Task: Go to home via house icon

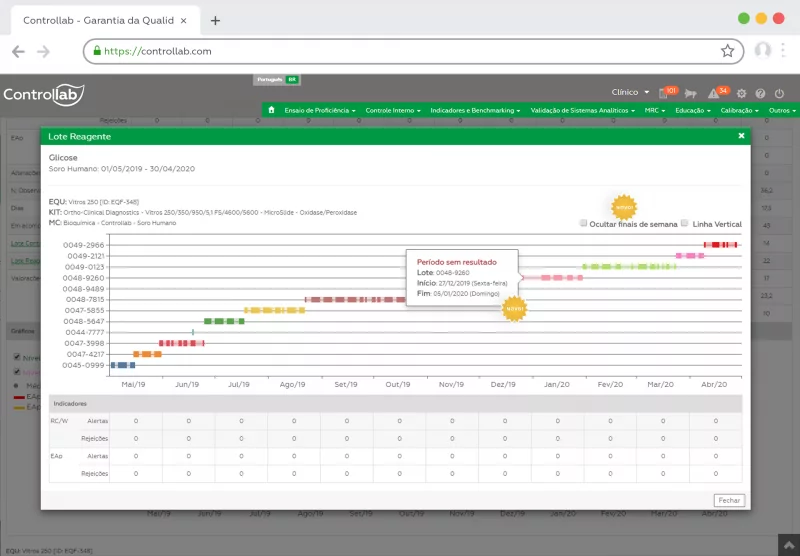Action: click(x=271, y=110)
